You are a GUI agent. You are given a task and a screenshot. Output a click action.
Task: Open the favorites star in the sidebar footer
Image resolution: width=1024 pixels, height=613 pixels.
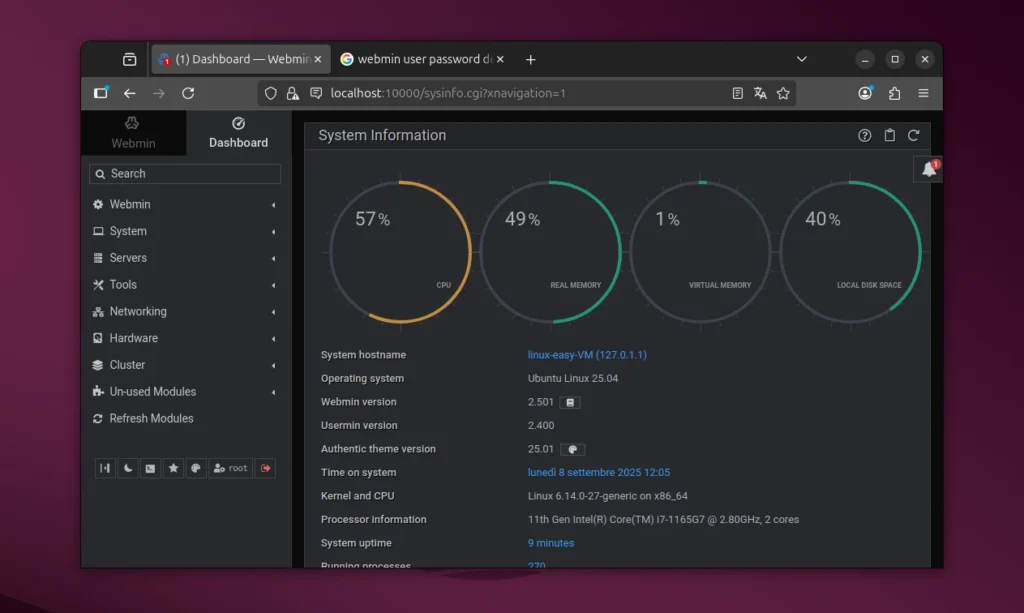pos(174,467)
